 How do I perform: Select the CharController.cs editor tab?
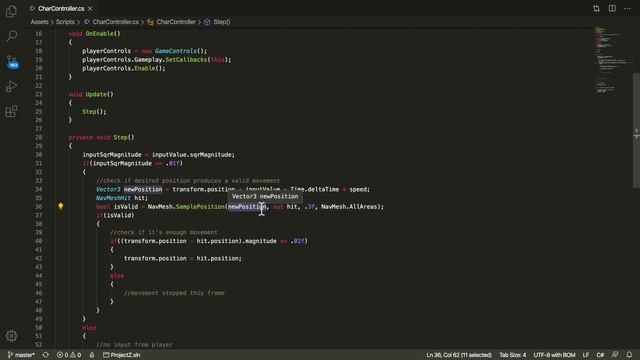pyautogui.click(x=61, y=9)
